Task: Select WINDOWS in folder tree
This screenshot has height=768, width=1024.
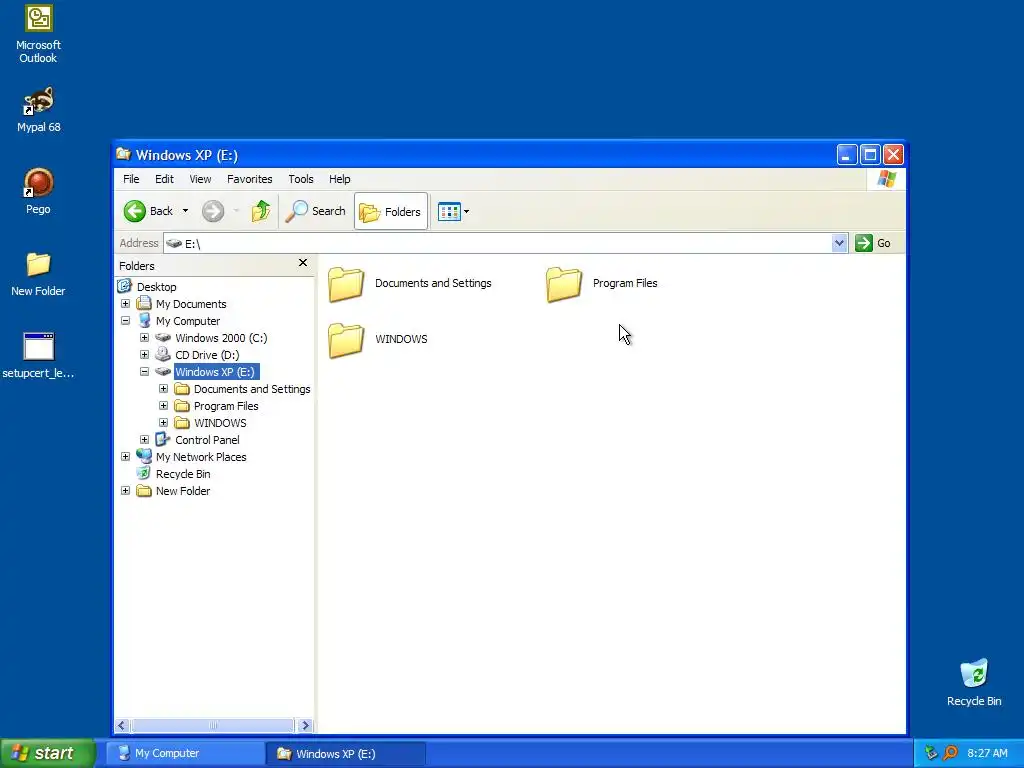Action: (220, 423)
